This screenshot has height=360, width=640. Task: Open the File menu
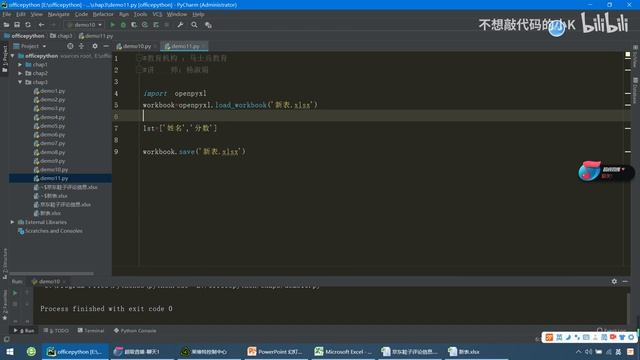[7, 14]
